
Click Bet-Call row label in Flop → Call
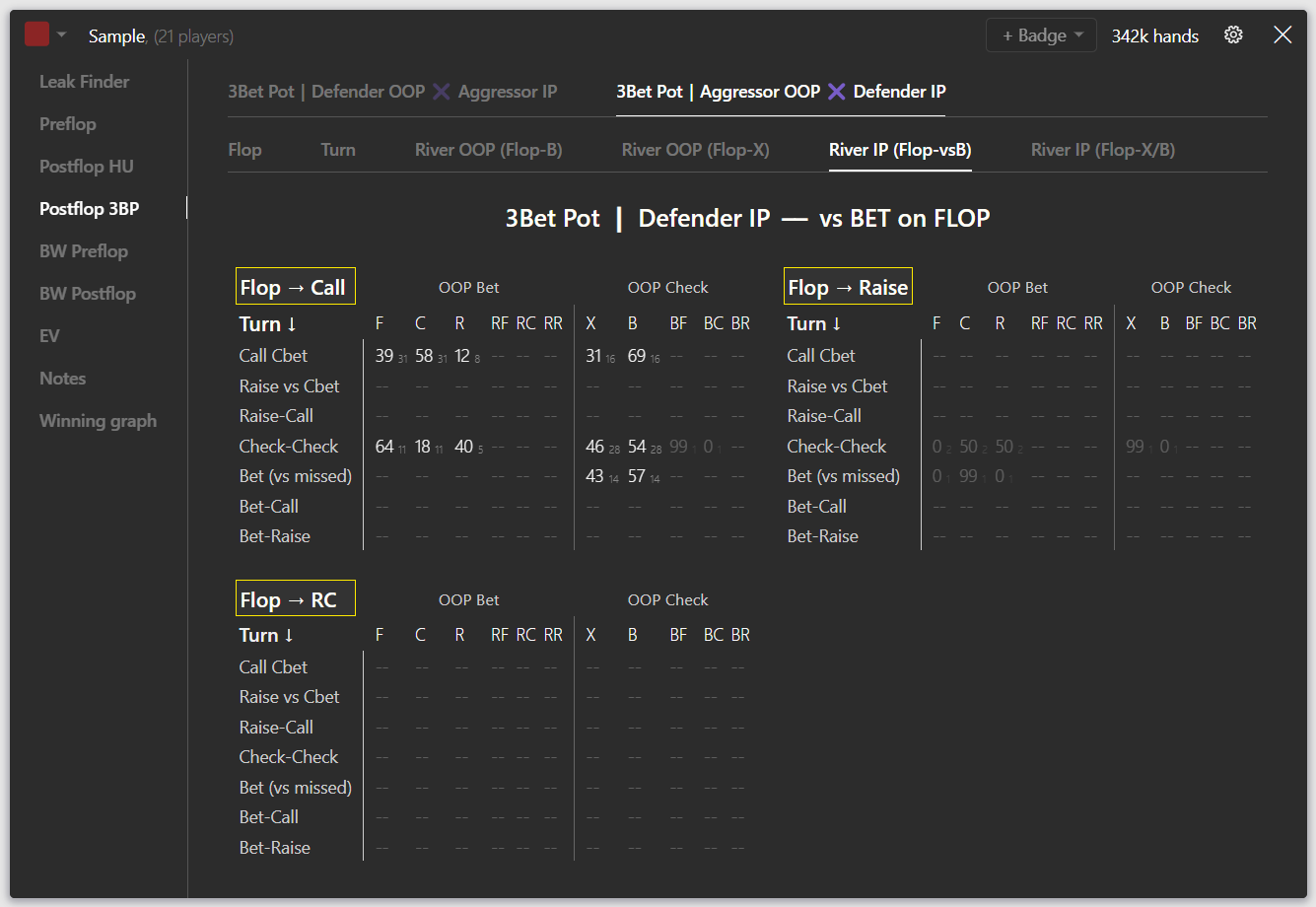point(268,507)
